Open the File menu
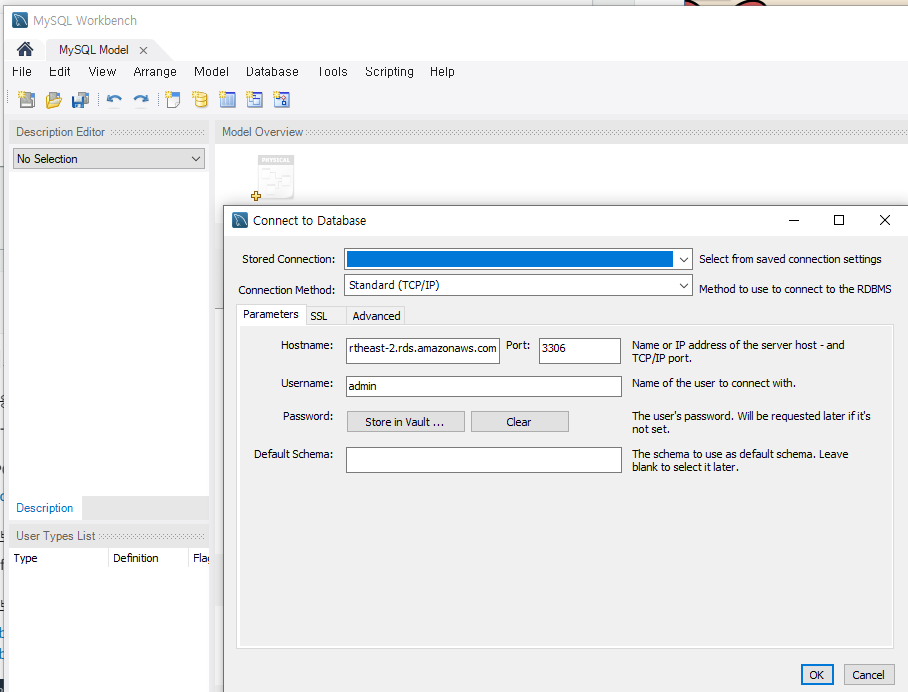This screenshot has width=908, height=692. coord(22,72)
